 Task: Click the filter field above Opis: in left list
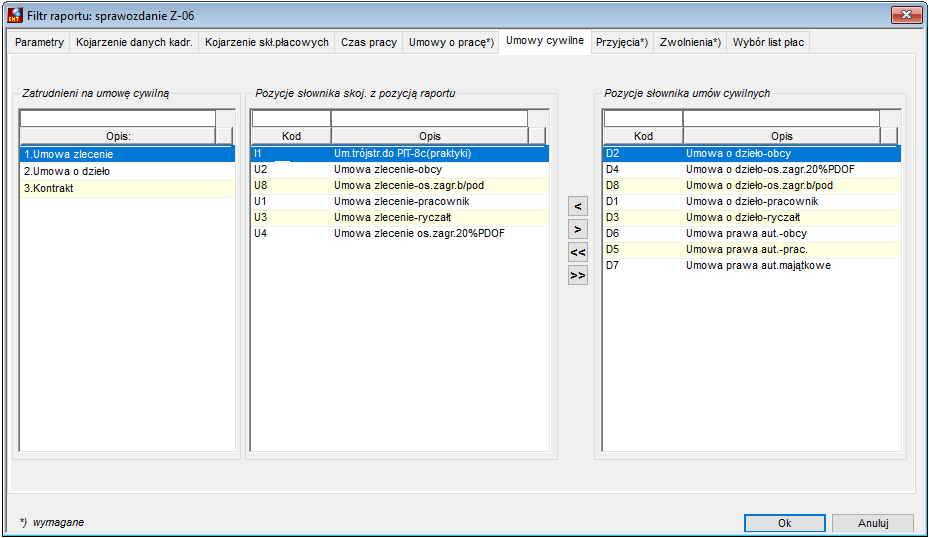pyautogui.click(x=118, y=119)
